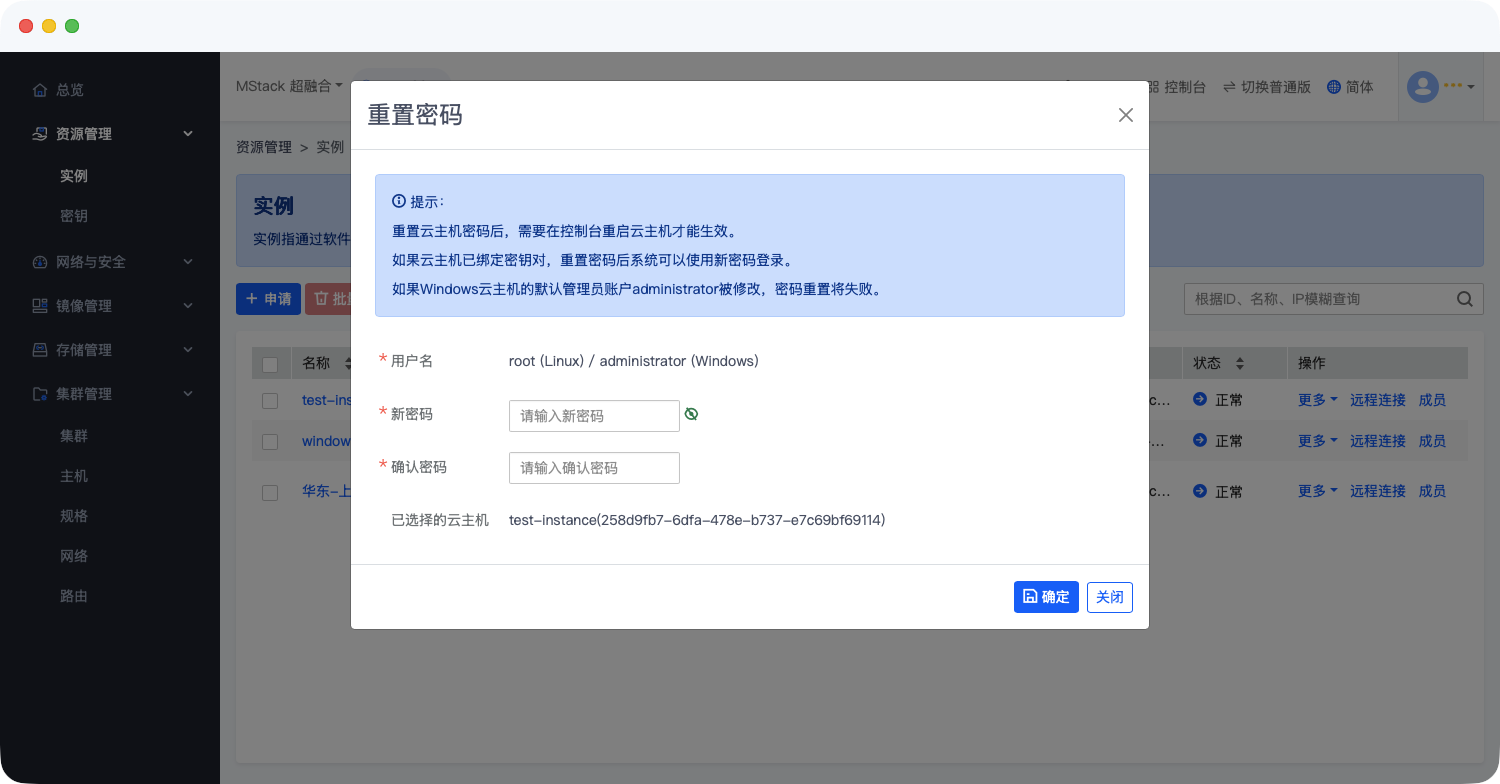Check the select-all checkbox in table header
Image resolution: width=1500 pixels, height=784 pixels.
coord(270,364)
